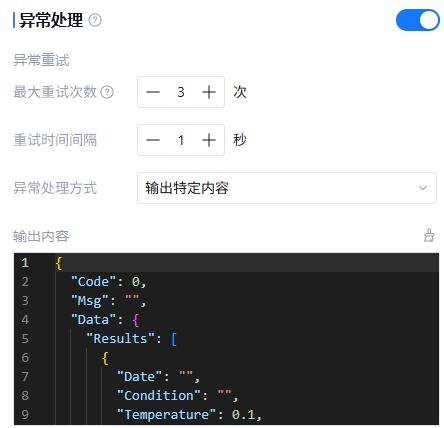Click line number 7 in the gutter
444x428 pixels.
coord(25,377)
